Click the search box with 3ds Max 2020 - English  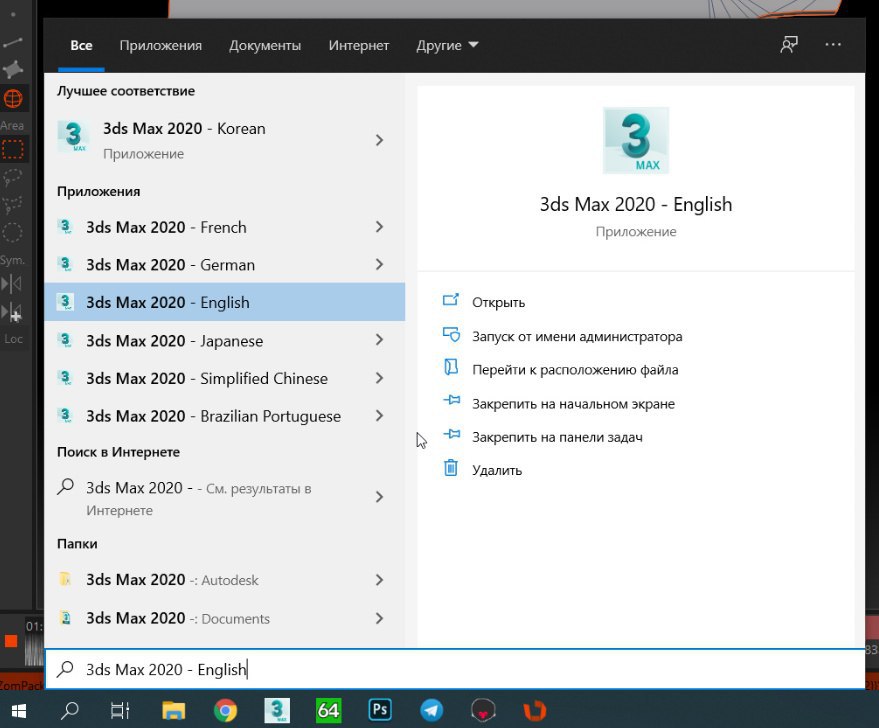pos(455,669)
